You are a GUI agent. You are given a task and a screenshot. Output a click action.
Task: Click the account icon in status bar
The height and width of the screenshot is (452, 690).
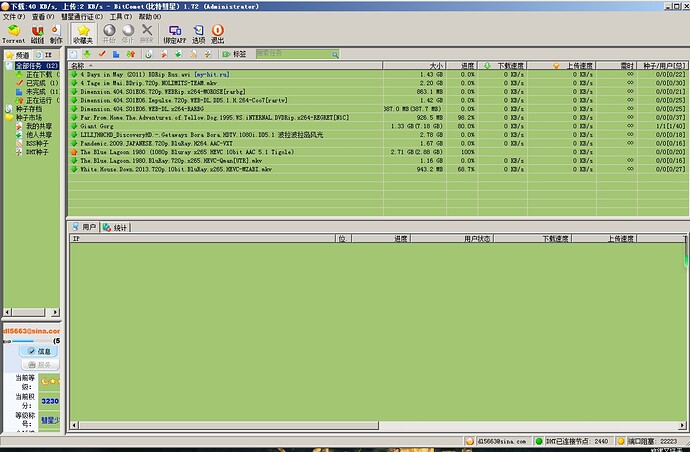470,441
